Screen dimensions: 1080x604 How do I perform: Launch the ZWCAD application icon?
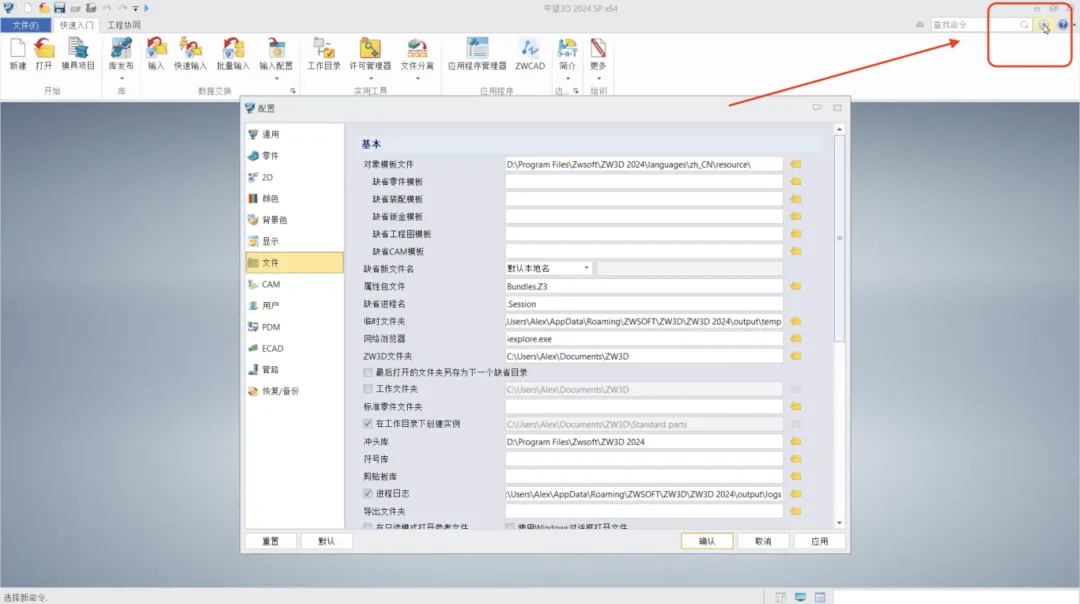coord(529,53)
